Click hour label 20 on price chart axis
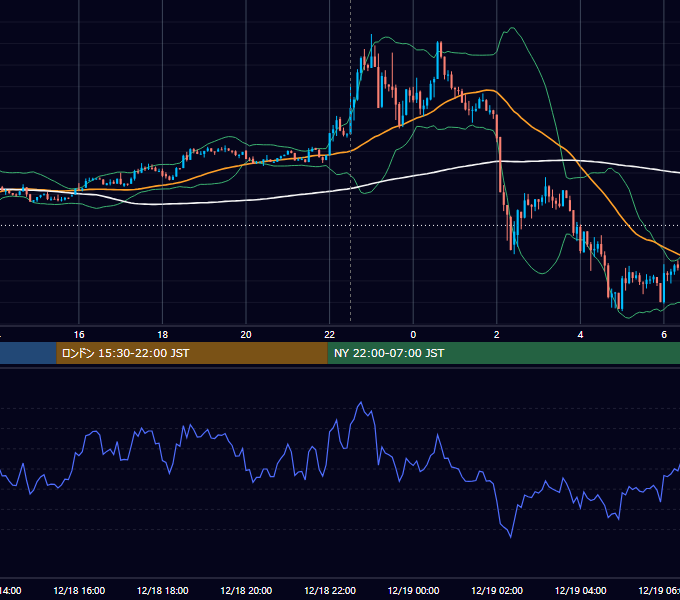Image resolution: width=680 pixels, height=600 pixels. point(246,335)
